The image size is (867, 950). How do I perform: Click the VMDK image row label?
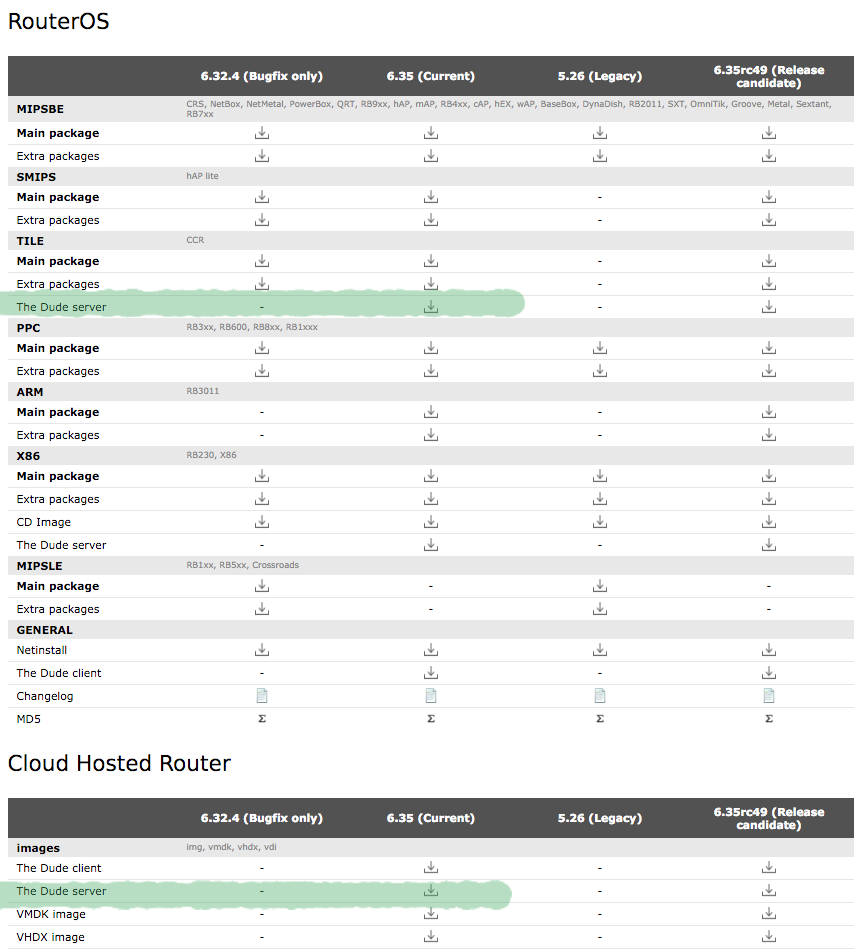[x=51, y=914]
